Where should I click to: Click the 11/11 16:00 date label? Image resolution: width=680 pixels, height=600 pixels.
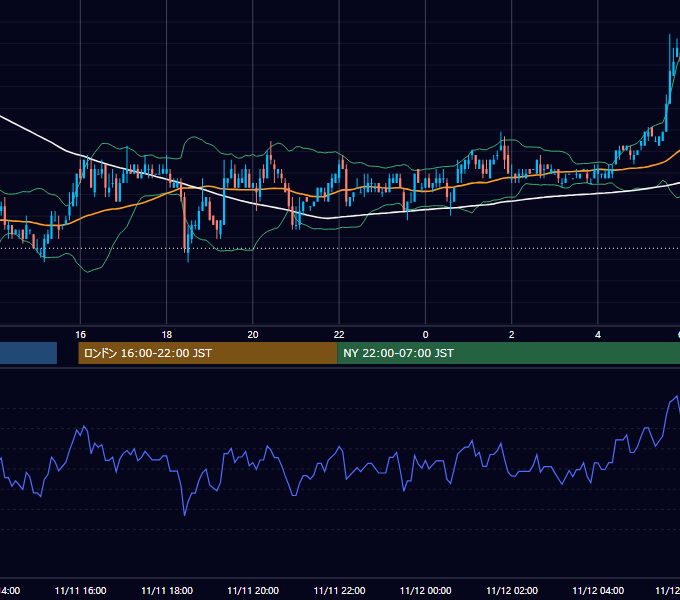click(x=80, y=590)
